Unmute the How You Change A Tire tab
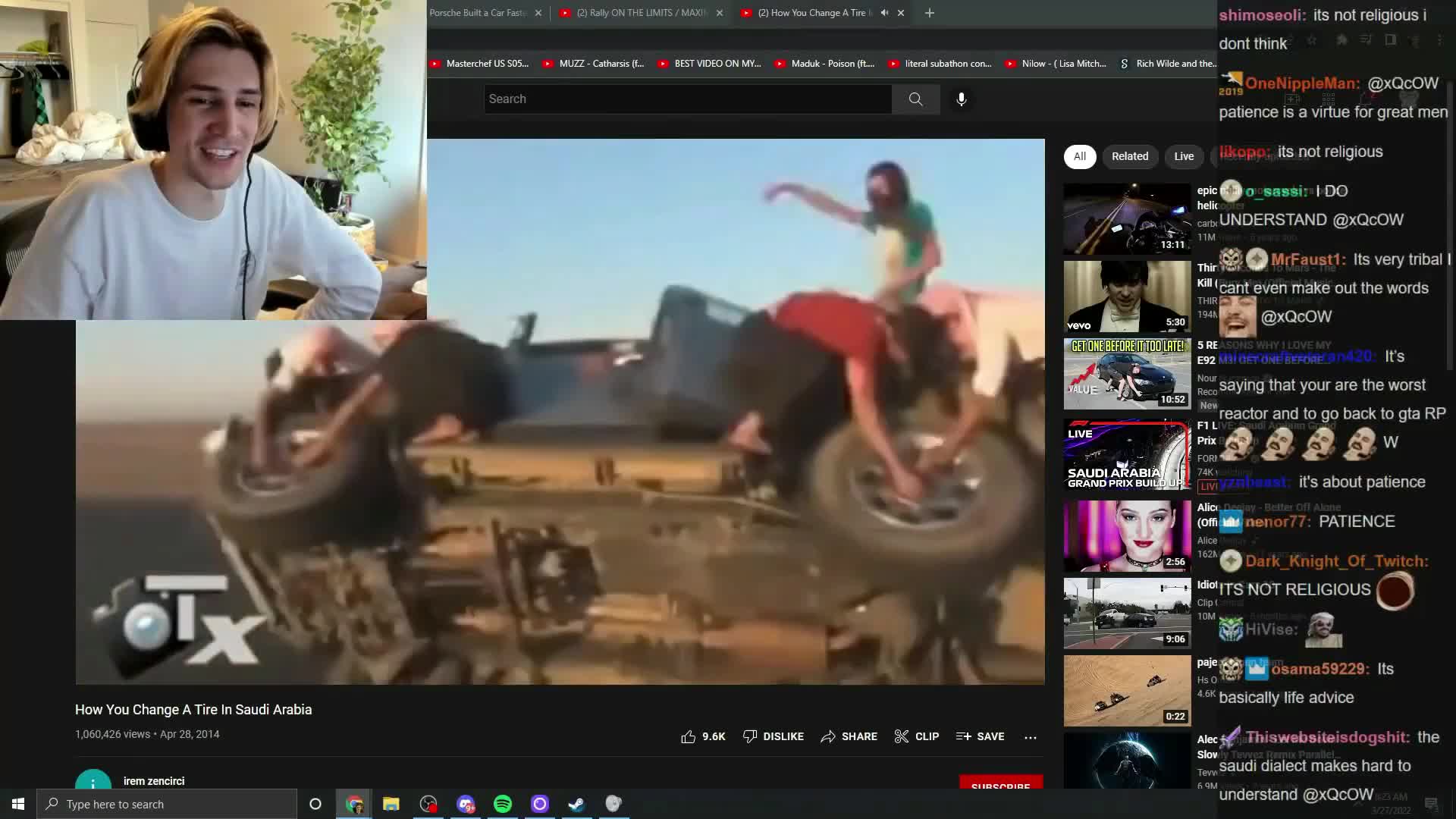This screenshot has height=819, width=1456. click(884, 13)
